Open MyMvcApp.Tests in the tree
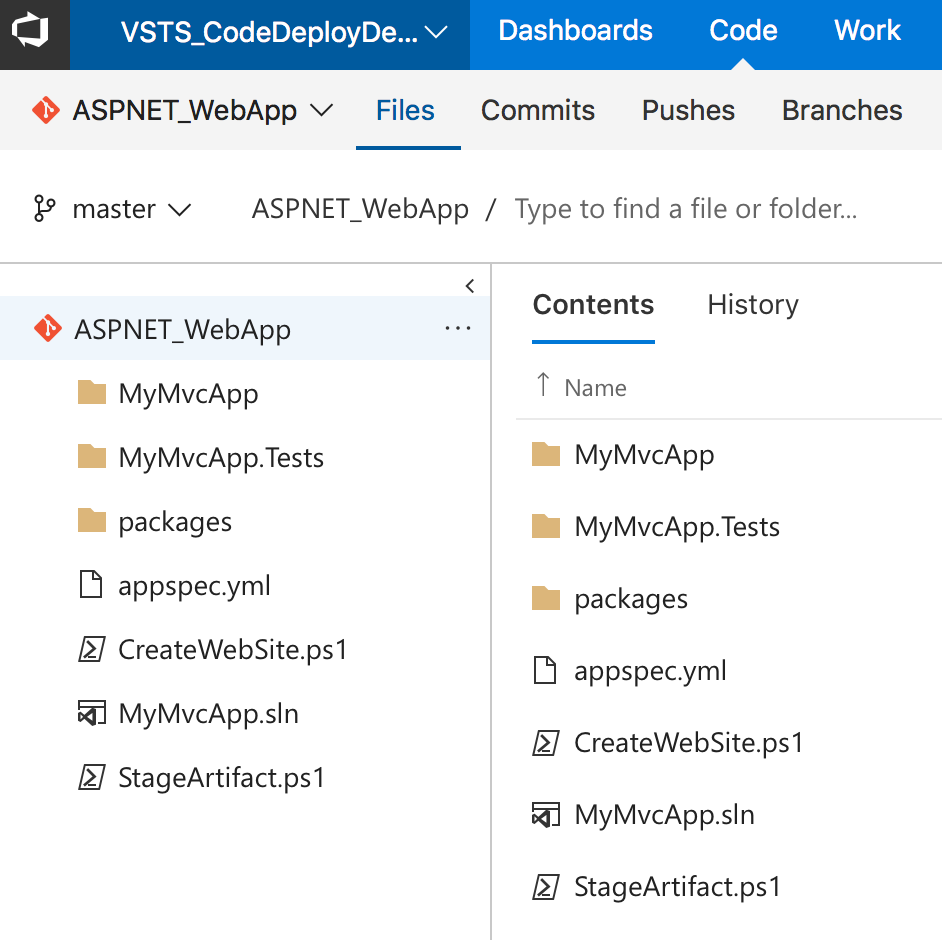Viewport: 942px width, 940px height. point(221,458)
